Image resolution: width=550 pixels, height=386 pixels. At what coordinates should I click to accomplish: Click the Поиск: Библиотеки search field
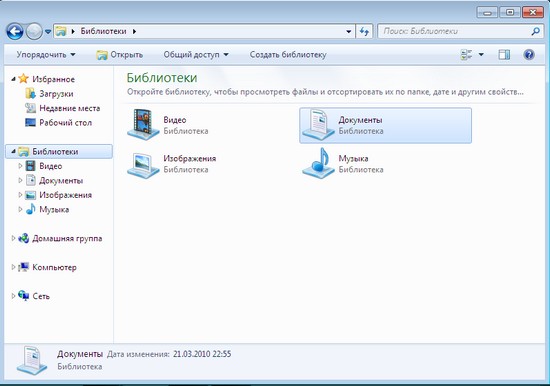point(456,32)
